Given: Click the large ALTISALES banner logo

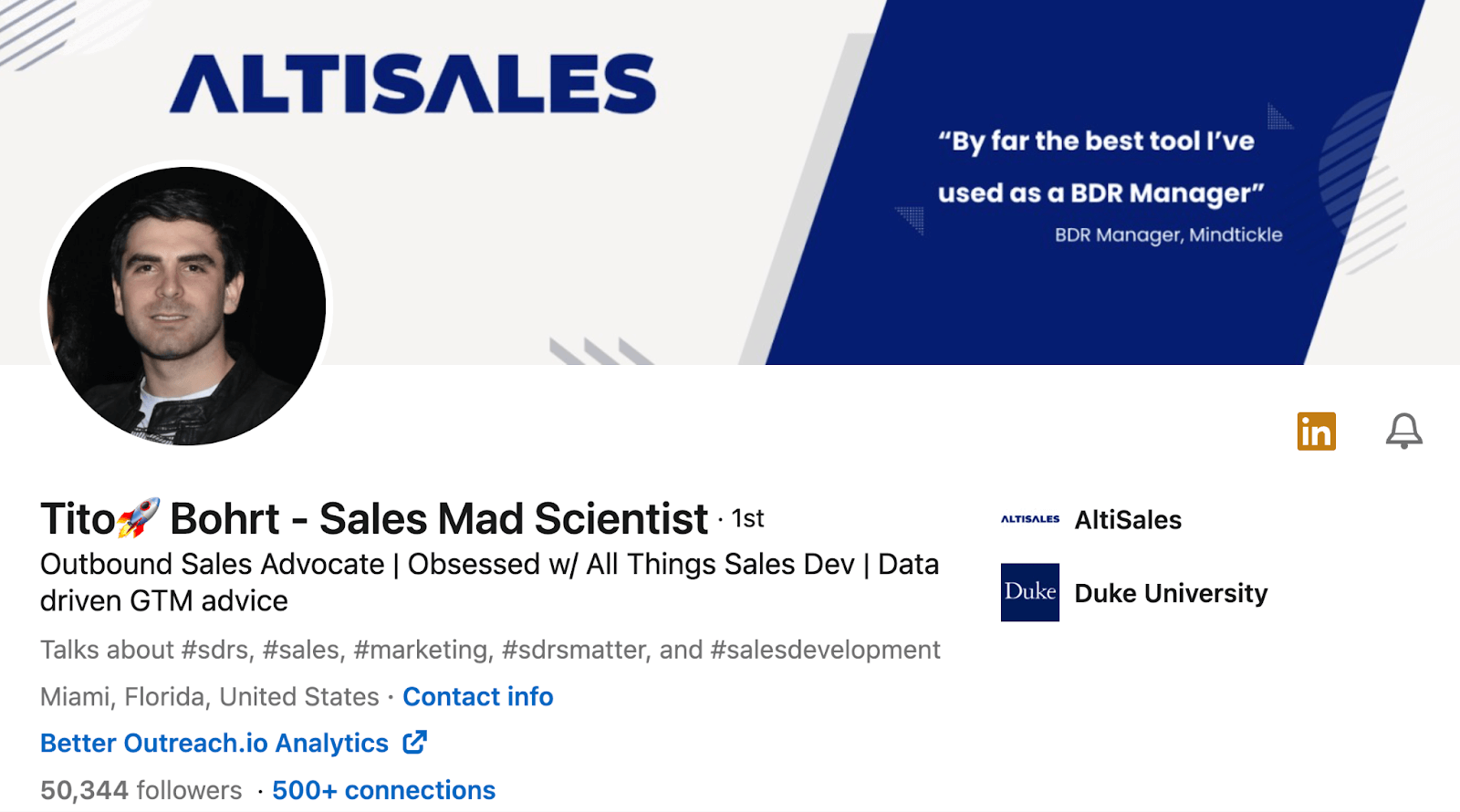Looking at the screenshot, I should point(412,84).
